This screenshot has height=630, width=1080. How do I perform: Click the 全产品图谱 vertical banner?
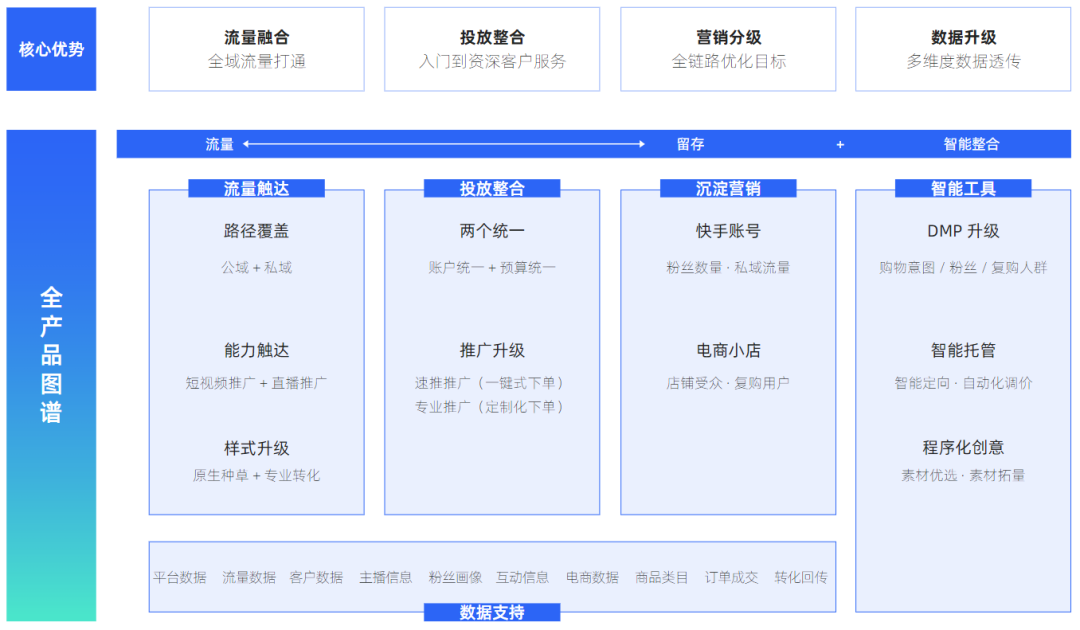[51, 375]
